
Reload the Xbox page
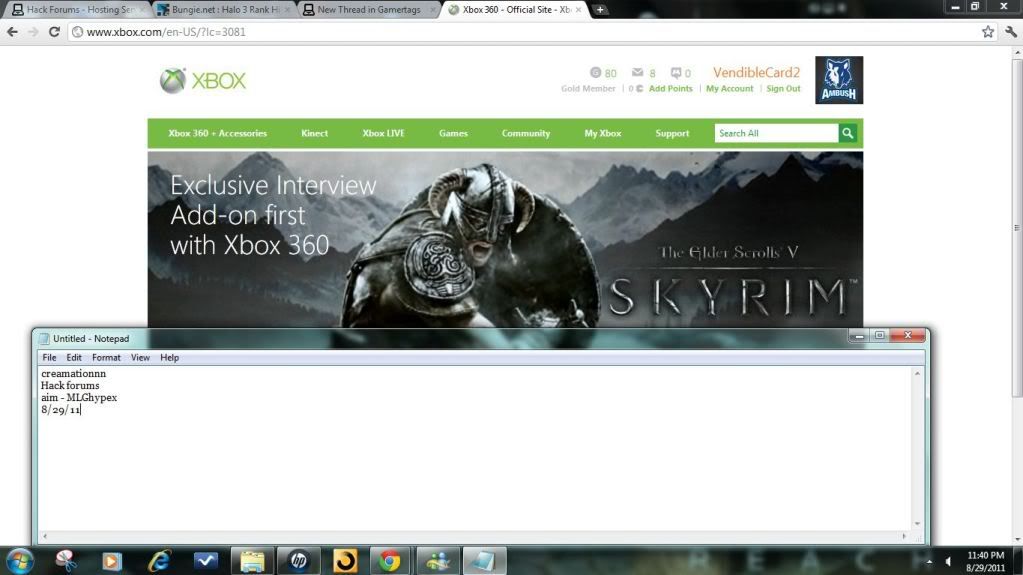[x=54, y=31]
